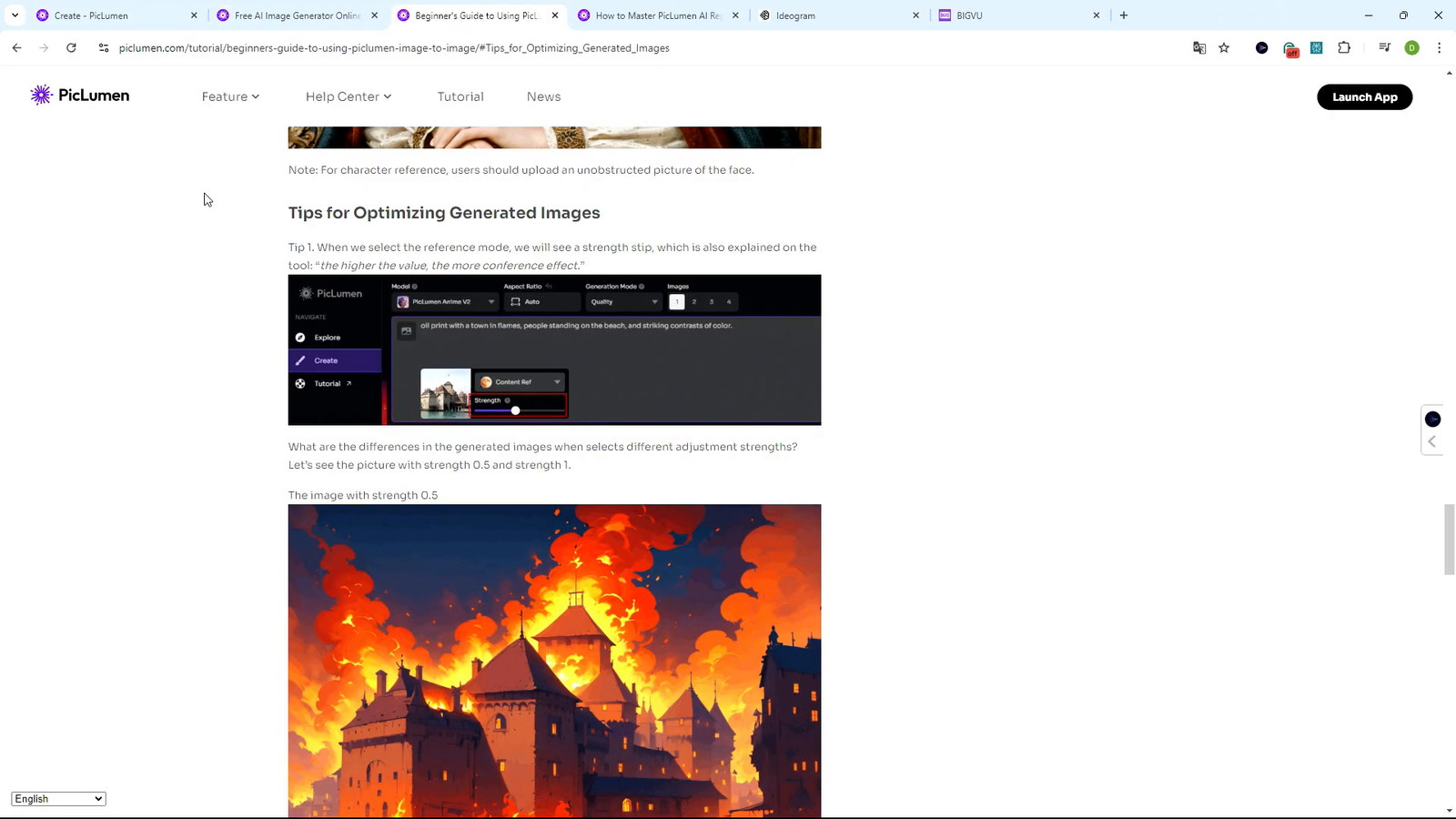The image size is (1456, 819).
Task: Click the burning castle strength 0.5 image
Action: [554, 661]
